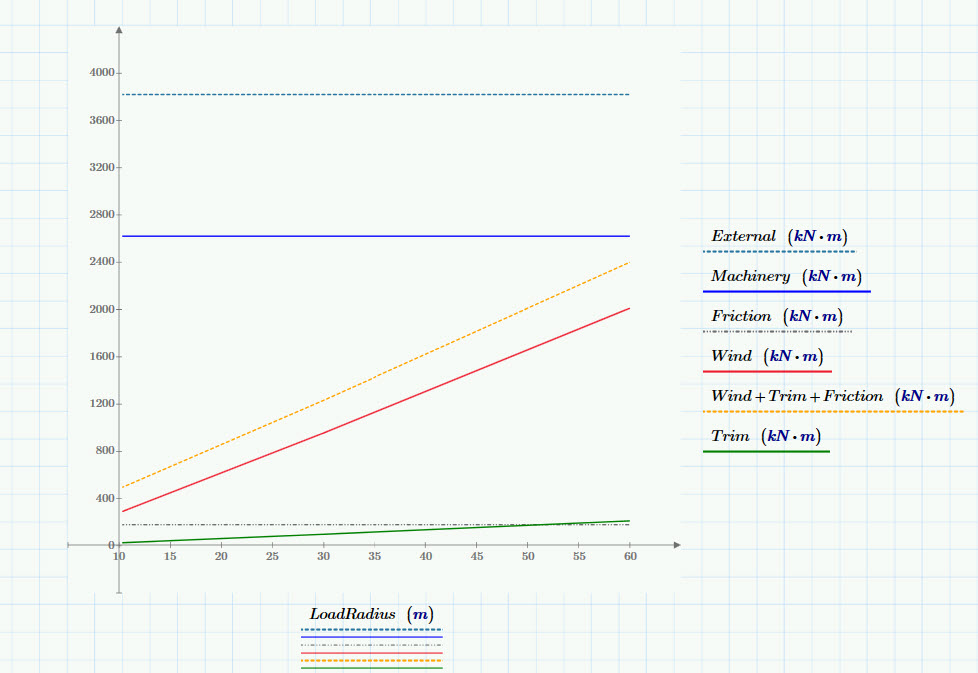
Task: Click the y-axis arrowhead at top
Action: [x=119, y=30]
